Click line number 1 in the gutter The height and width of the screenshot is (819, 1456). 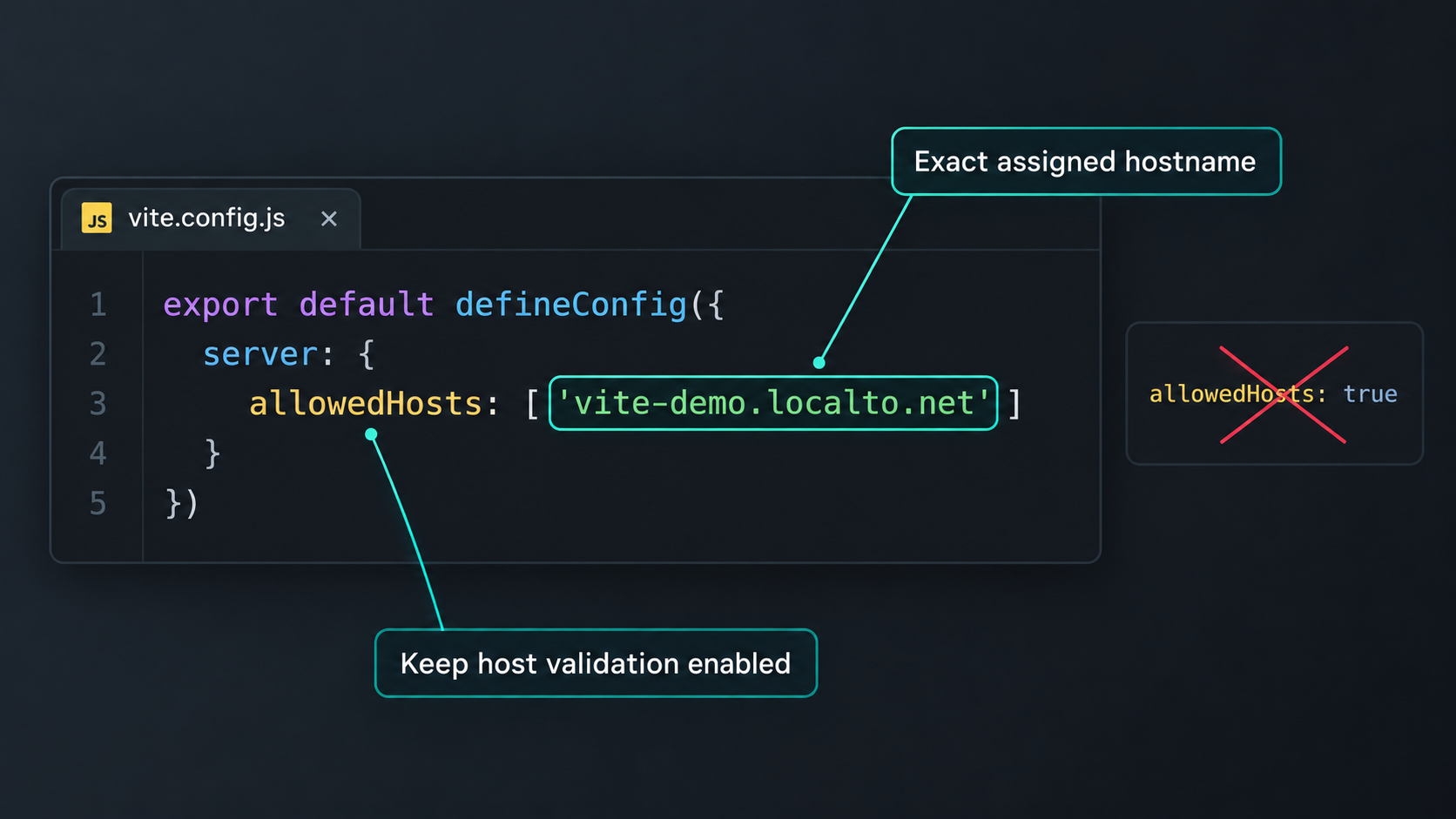click(98, 305)
